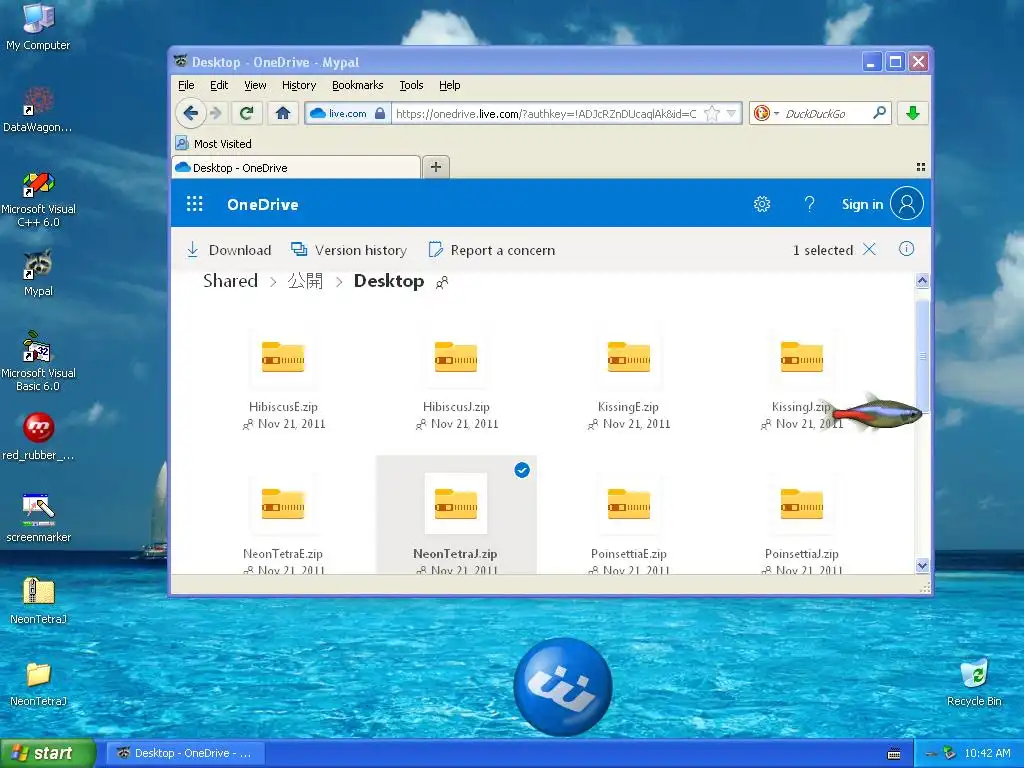1024x768 pixels.
Task: Go to the 公開 breadcrumb folder
Action: (305, 281)
